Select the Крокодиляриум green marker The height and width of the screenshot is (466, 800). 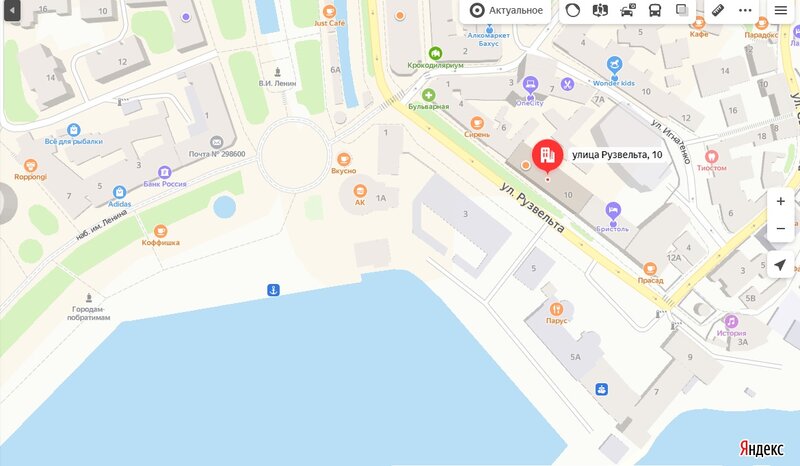[435, 53]
